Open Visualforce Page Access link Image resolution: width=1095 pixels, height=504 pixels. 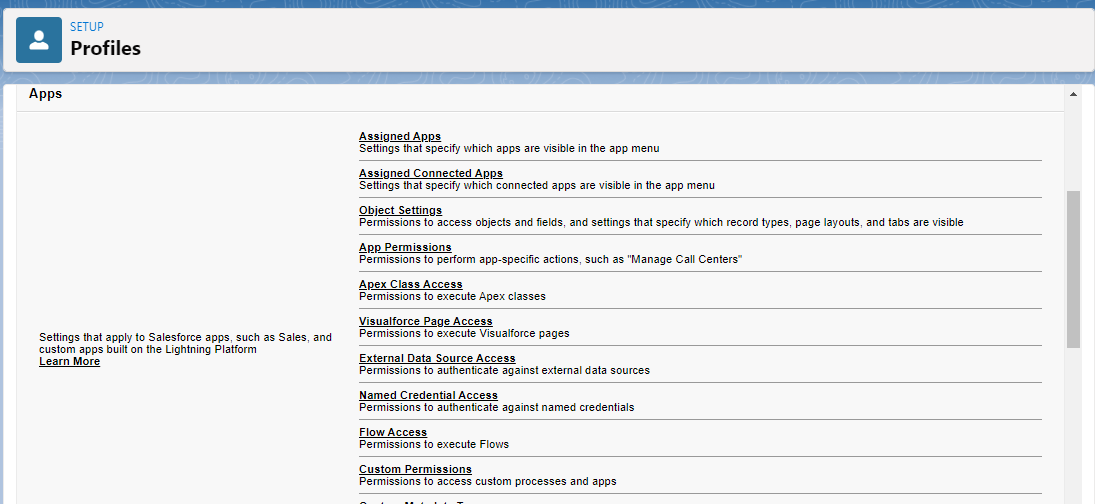[426, 321]
